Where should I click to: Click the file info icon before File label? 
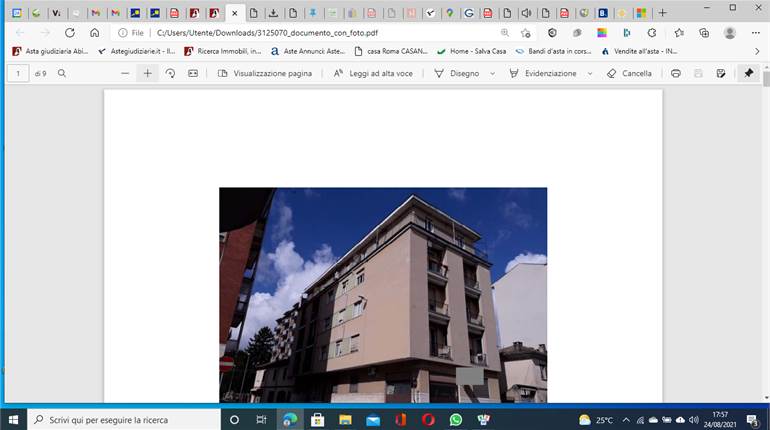click(123, 33)
